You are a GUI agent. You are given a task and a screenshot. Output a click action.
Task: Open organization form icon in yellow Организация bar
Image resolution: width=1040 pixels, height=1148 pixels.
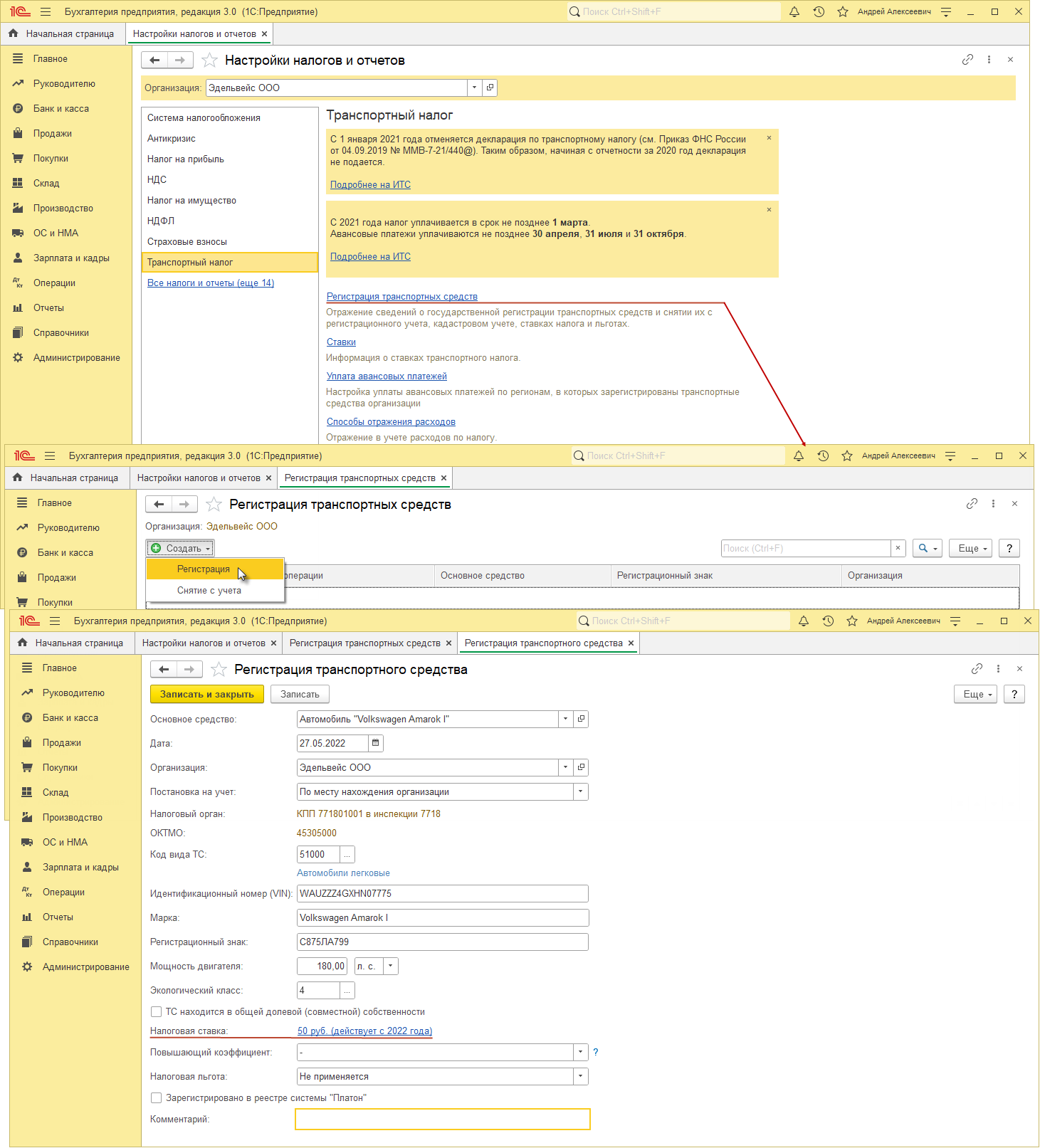point(490,88)
